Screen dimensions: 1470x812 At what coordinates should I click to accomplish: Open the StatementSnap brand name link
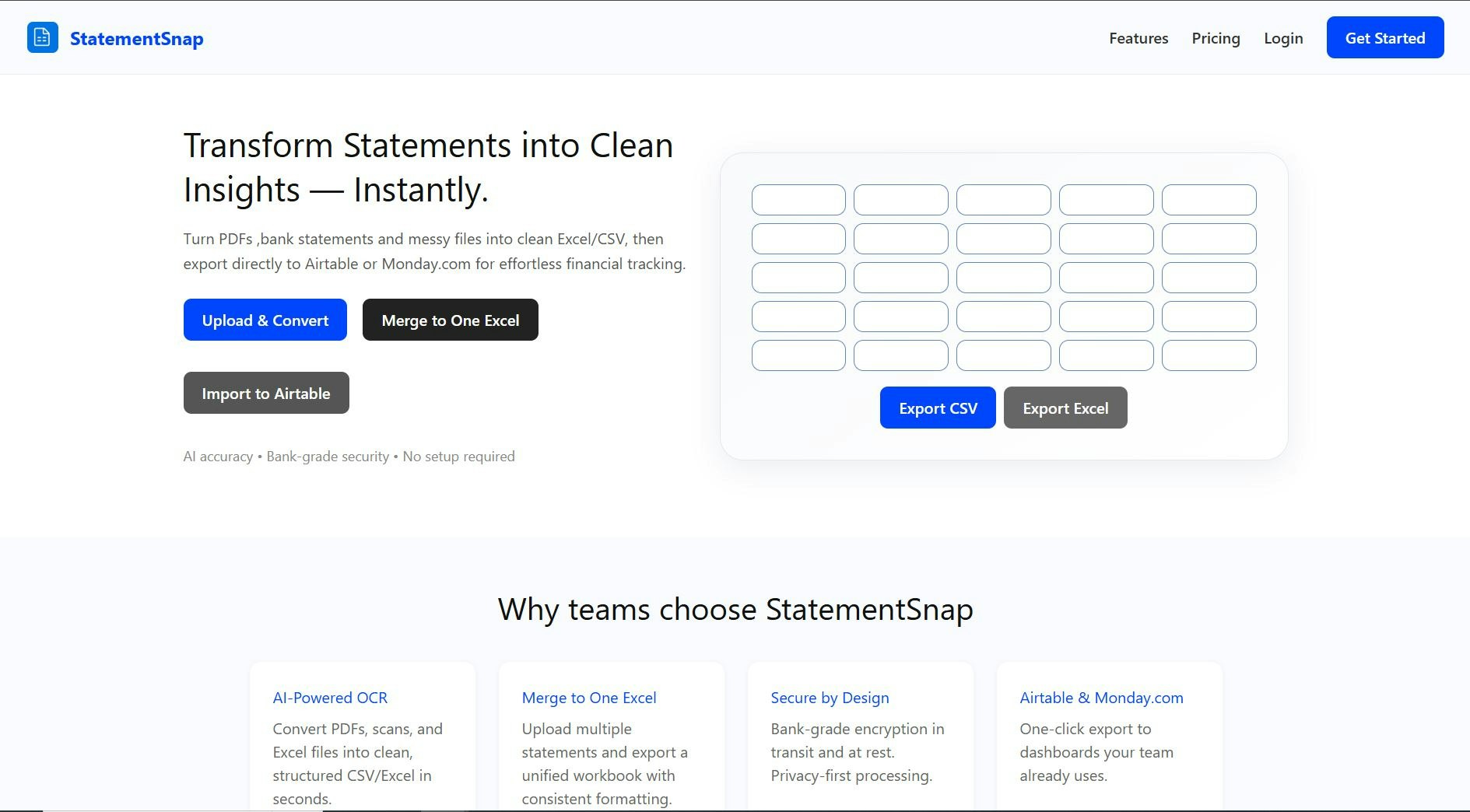point(136,38)
